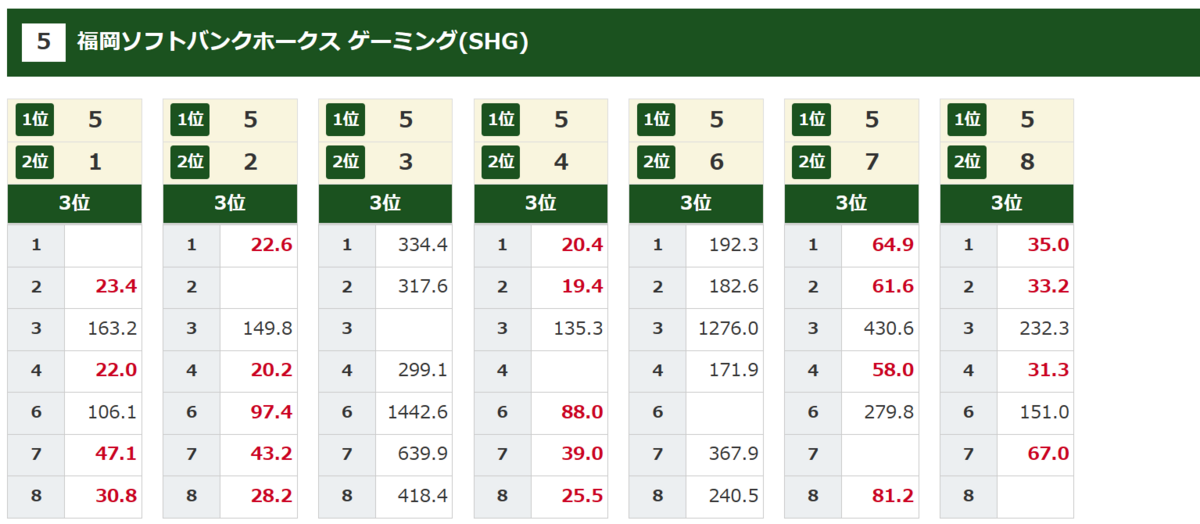Select the 3位 header of 5-6 table

click(696, 204)
